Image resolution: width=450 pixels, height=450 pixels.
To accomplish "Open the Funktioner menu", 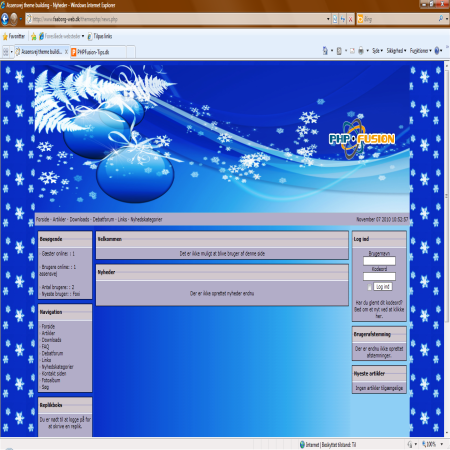I will point(421,51).
